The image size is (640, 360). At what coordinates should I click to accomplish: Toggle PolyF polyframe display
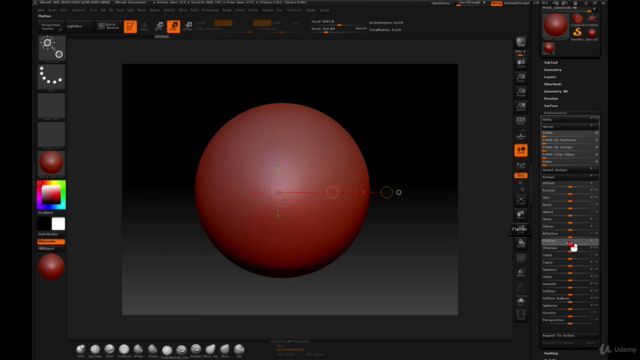tap(521, 258)
